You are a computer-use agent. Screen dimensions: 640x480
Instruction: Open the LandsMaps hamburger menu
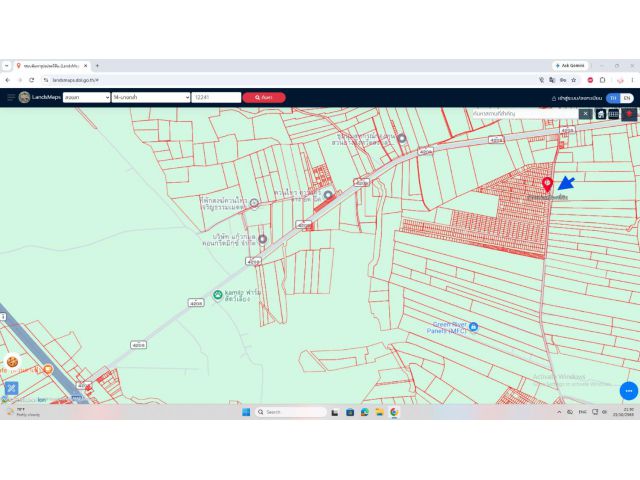click(11, 97)
